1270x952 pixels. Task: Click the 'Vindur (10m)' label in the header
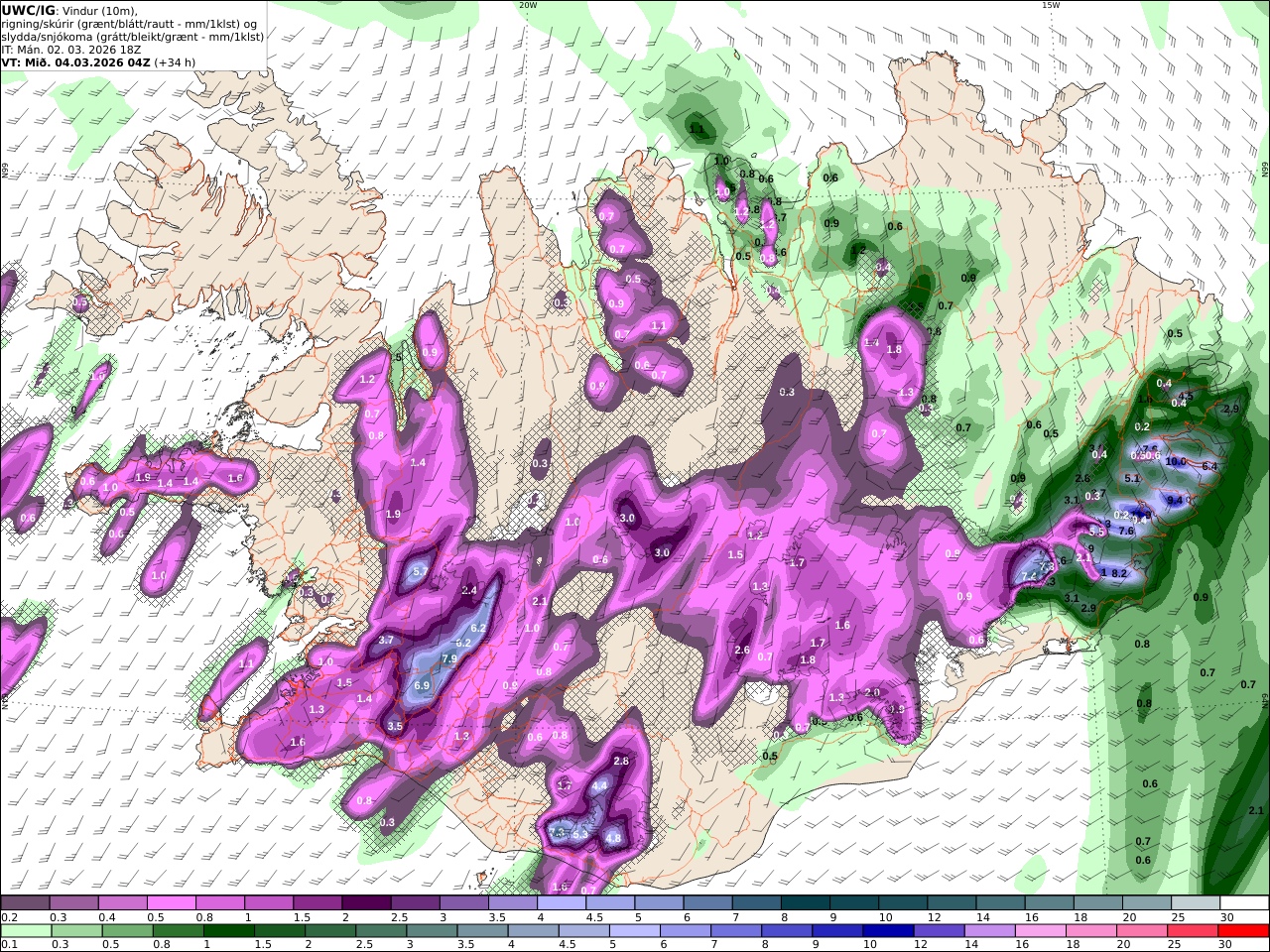[98, 10]
